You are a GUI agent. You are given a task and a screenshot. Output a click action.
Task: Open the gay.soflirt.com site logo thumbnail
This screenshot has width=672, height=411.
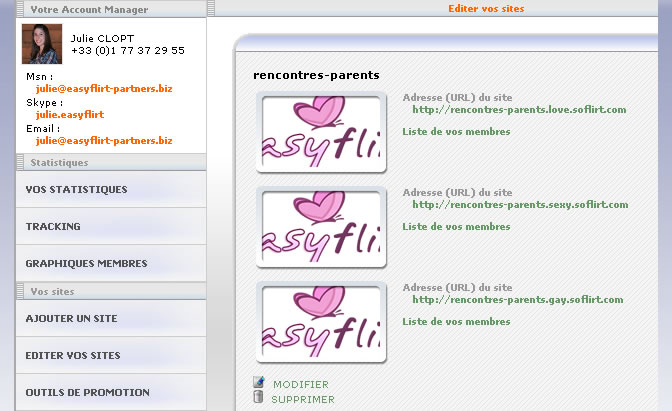pos(321,322)
